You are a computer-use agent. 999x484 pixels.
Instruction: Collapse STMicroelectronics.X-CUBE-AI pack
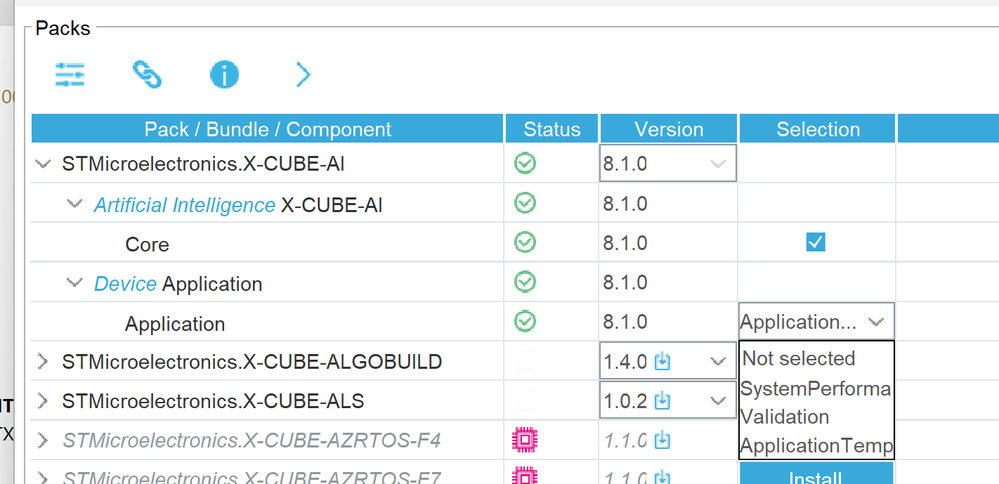point(43,164)
